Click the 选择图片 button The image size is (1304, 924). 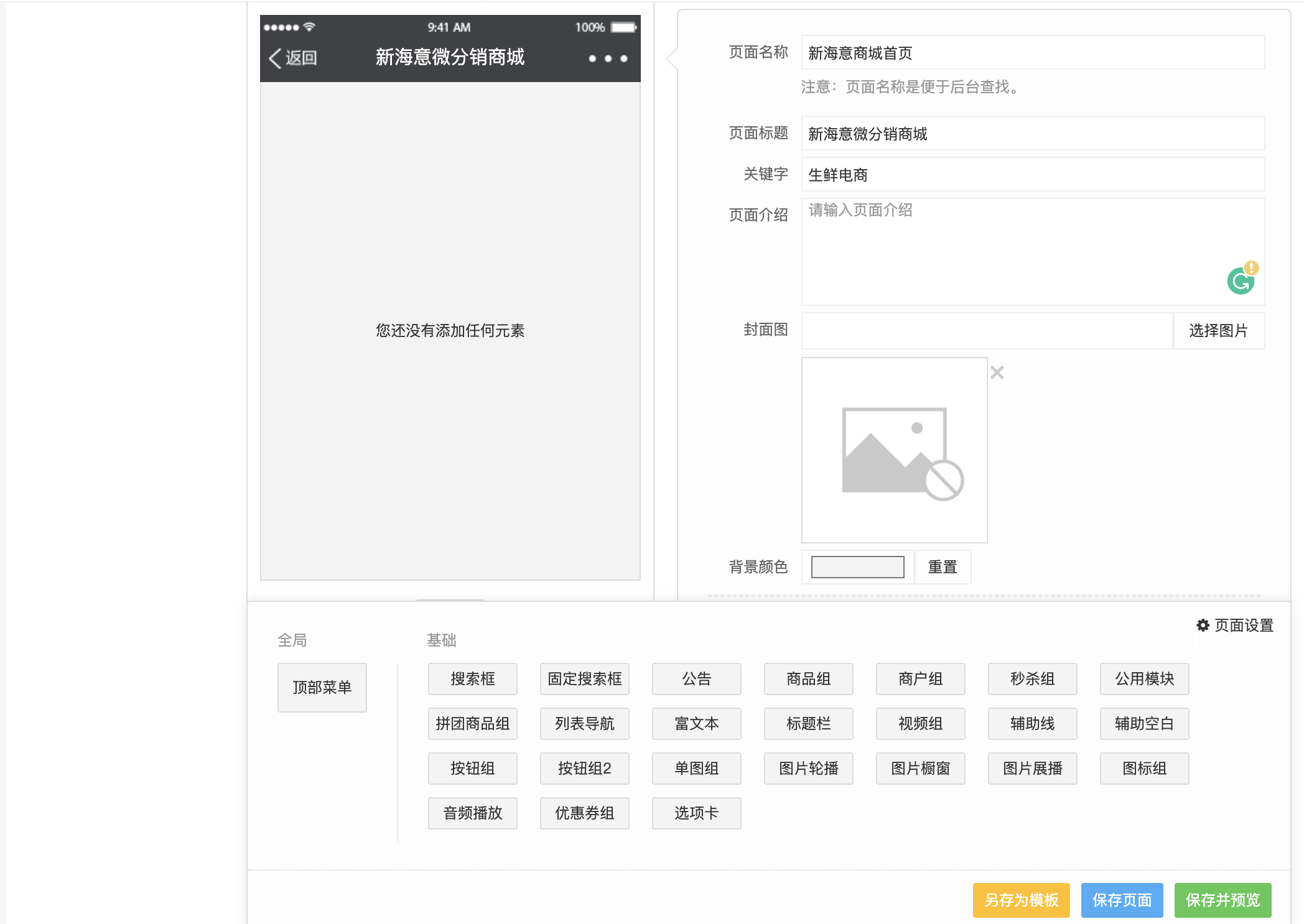pyautogui.click(x=1219, y=330)
